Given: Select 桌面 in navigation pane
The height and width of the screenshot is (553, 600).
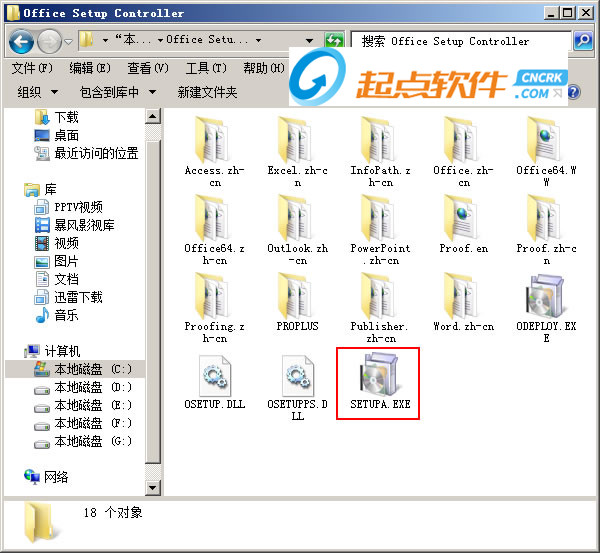Looking at the screenshot, I should point(56,135).
